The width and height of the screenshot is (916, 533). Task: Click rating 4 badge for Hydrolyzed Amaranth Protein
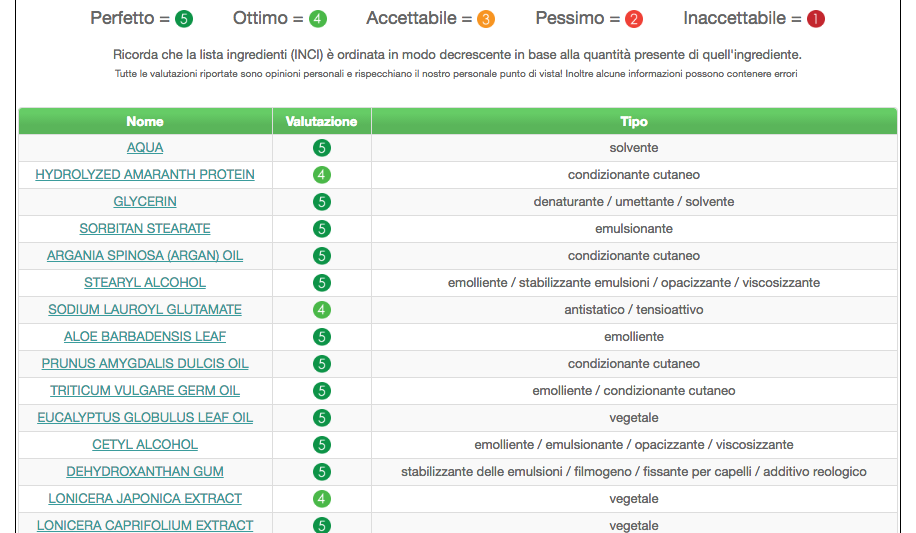coord(321,175)
